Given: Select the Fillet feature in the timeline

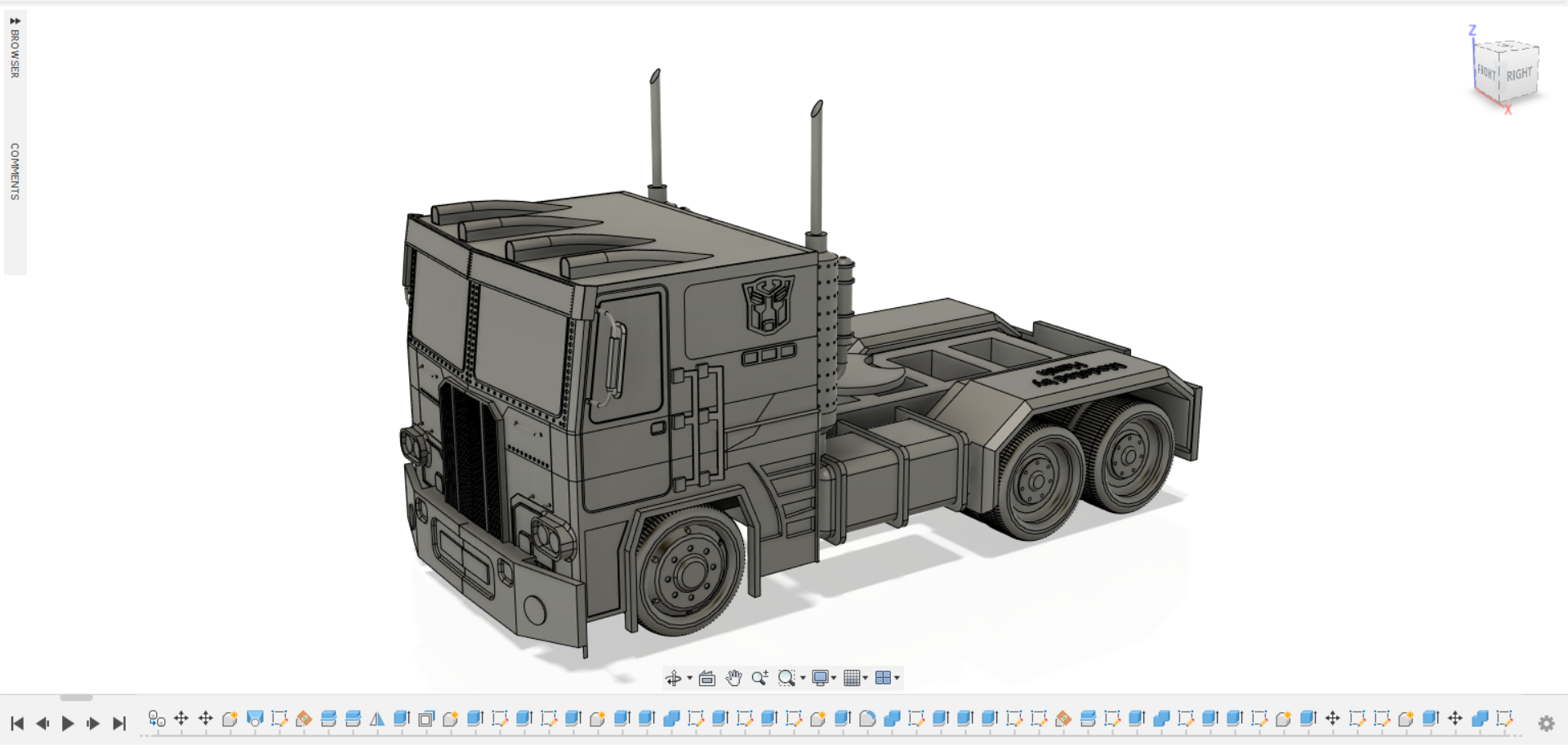Looking at the screenshot, I should [x=867, y=719].
